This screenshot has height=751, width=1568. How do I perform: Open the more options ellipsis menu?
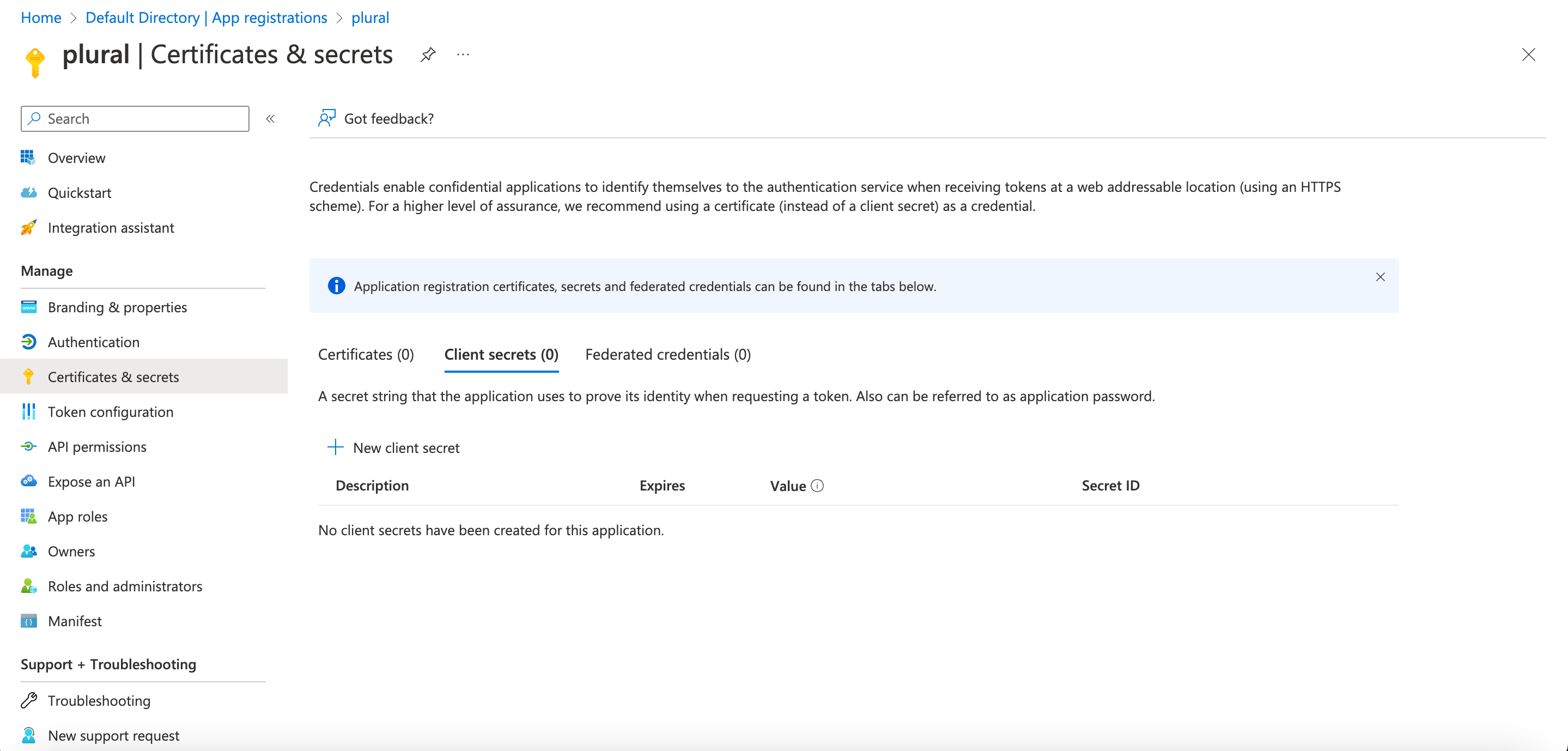[x=463, y=55]
